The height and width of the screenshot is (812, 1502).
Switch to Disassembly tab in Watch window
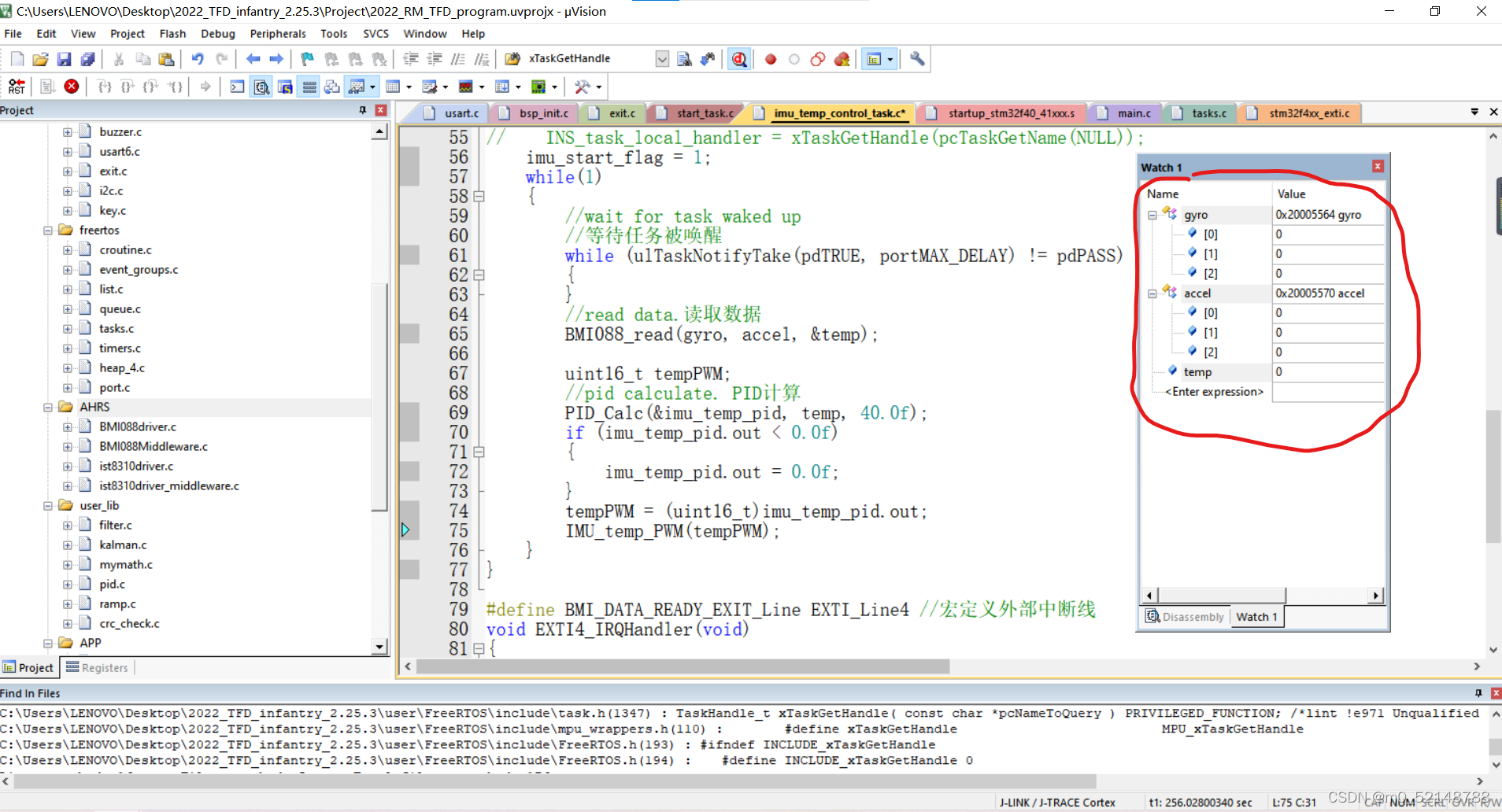click(x=1185, y=617)
